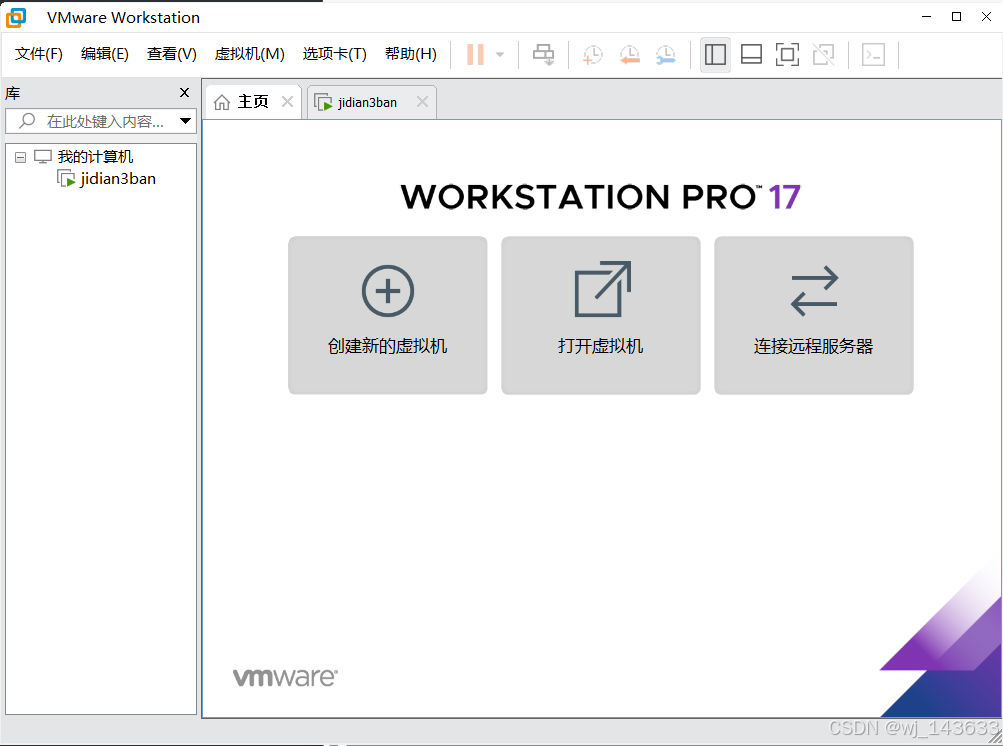Take a snapshot with the clock-plus icon
Screen dimensions: 1003x746
[592, 54]
